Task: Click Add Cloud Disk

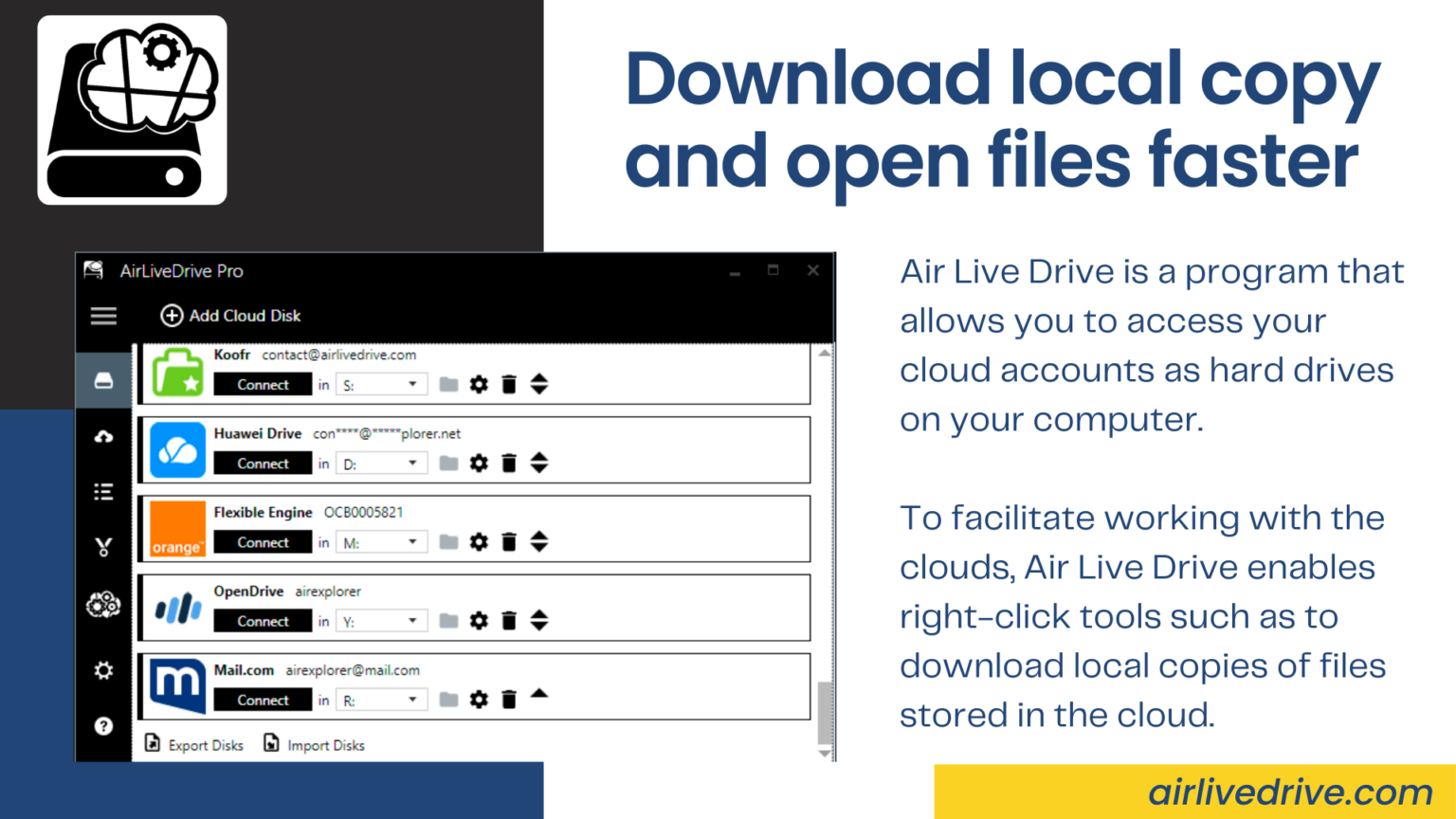Action: point(230,316)
